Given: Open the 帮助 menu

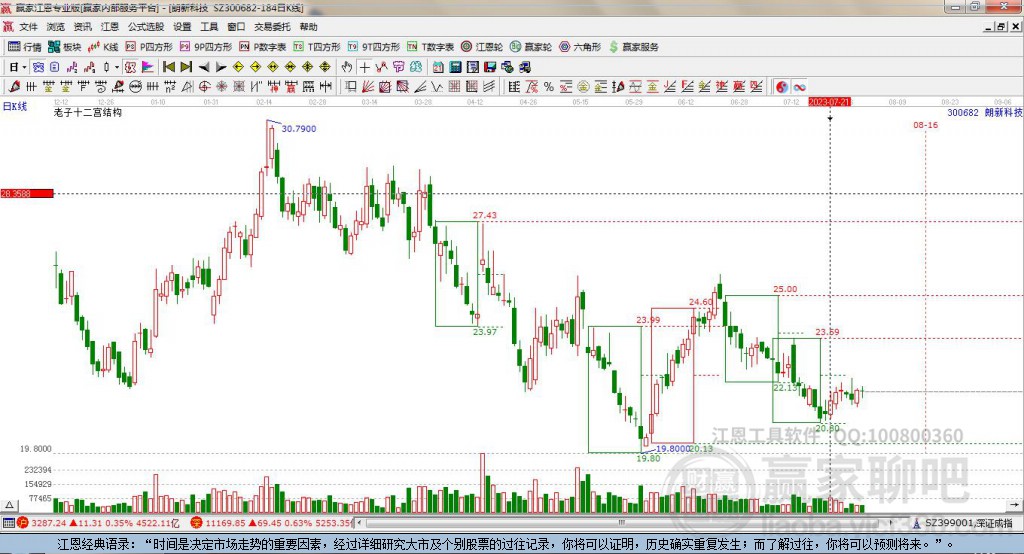Looking at the screenshot, I should [308, 27].
